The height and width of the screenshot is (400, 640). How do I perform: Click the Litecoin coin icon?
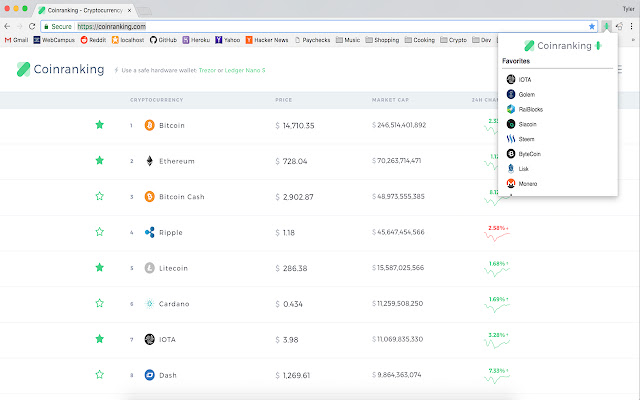150,268
